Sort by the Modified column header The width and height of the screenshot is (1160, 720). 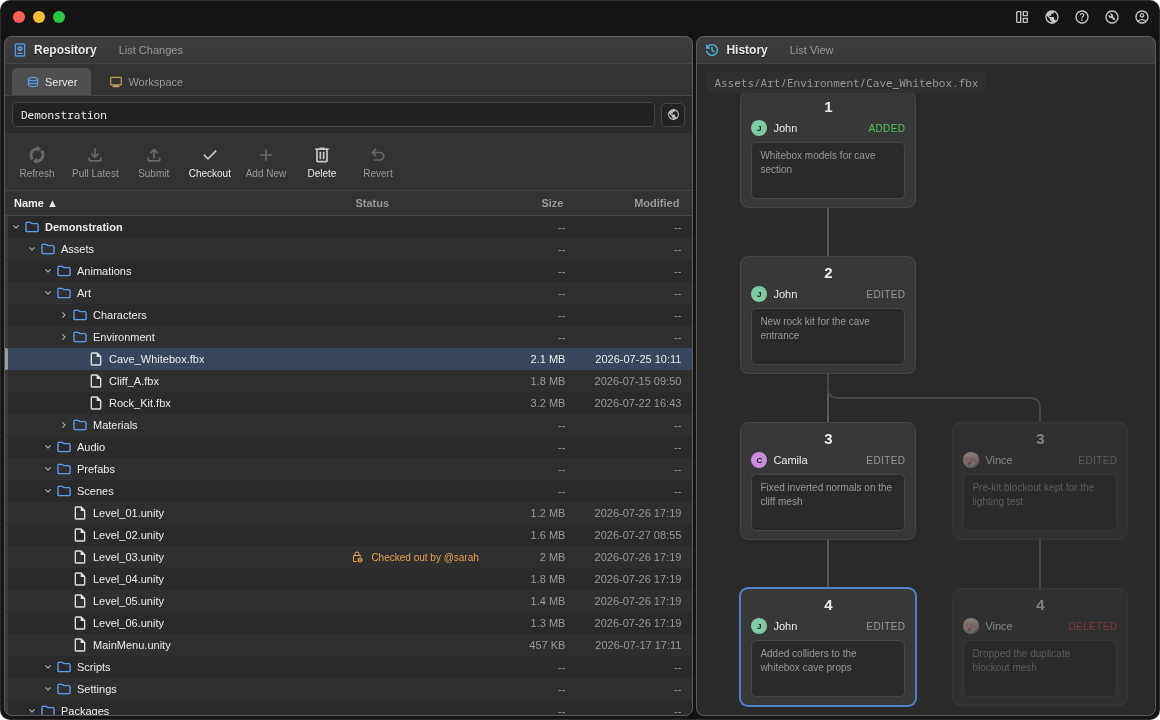pos(656,203)
